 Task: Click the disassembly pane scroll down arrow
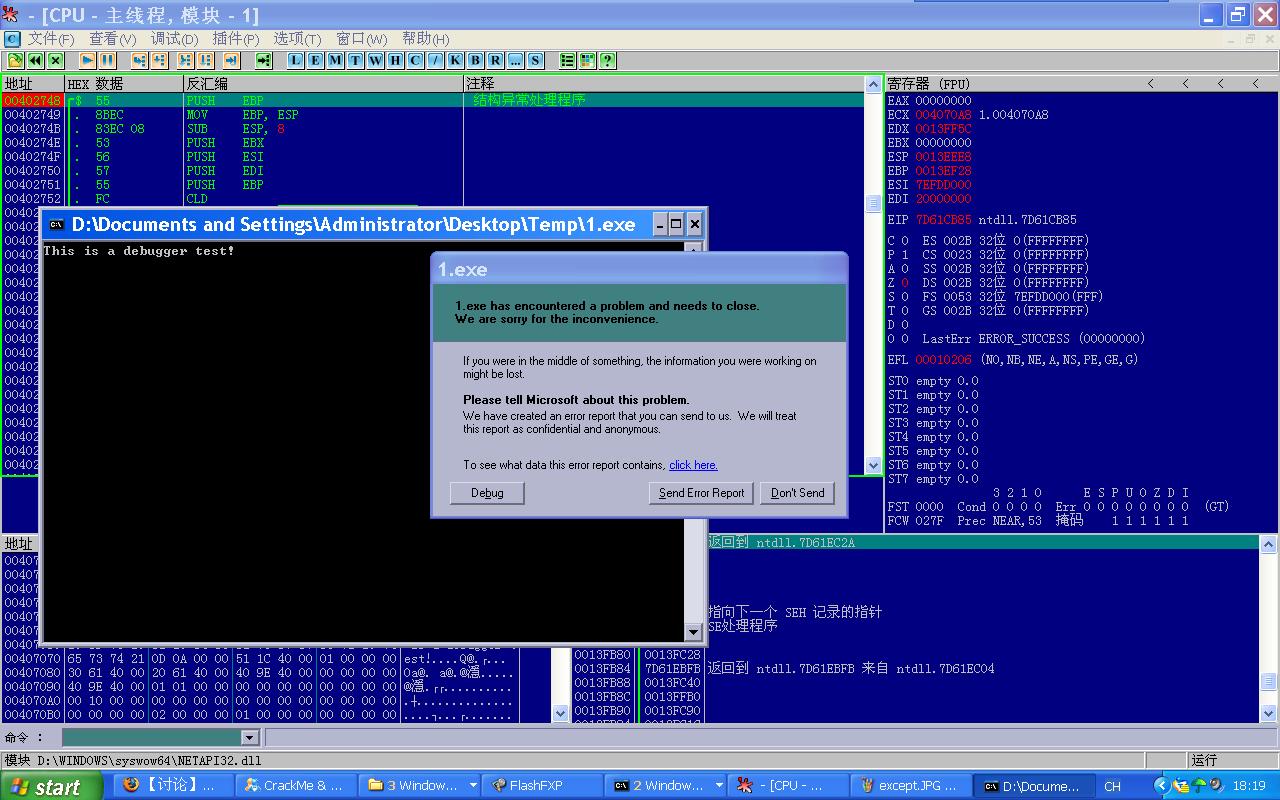tap(873, 465)
